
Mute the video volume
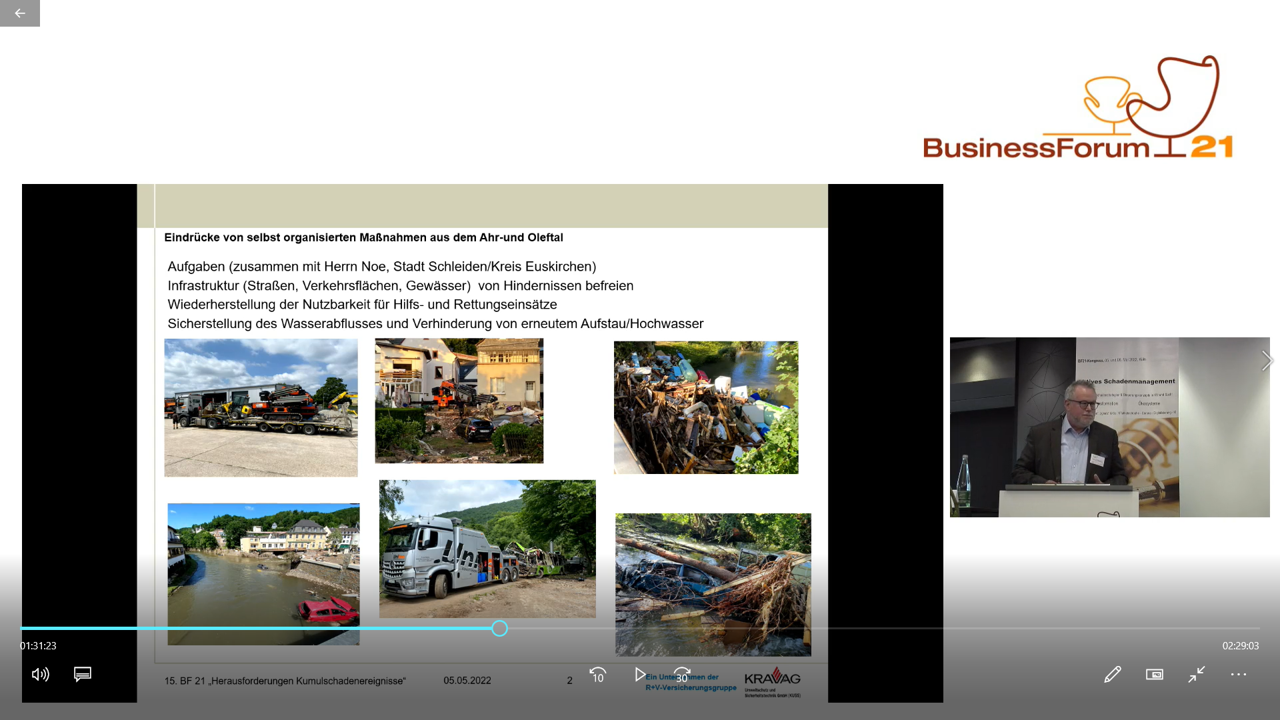[40, 674]
